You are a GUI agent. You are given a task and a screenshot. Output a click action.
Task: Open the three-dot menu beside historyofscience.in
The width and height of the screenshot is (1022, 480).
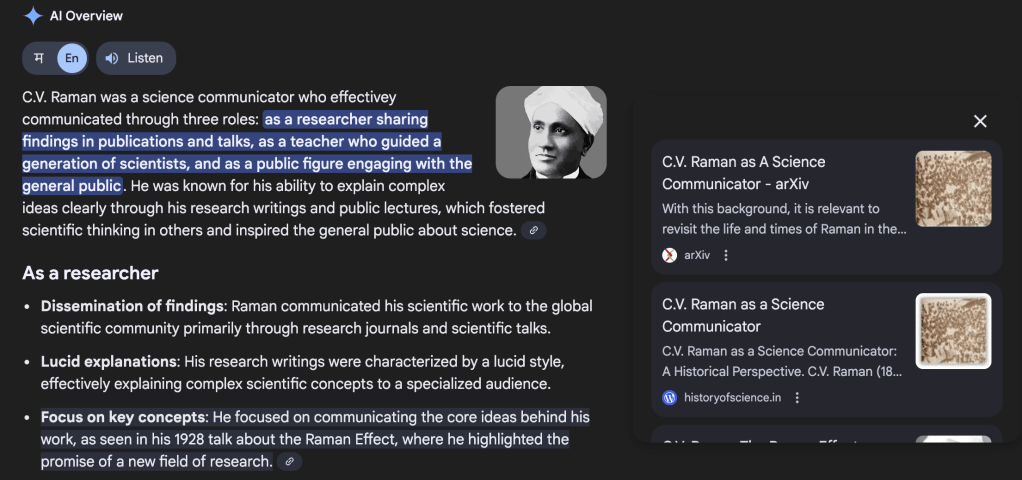click(797, 398)
